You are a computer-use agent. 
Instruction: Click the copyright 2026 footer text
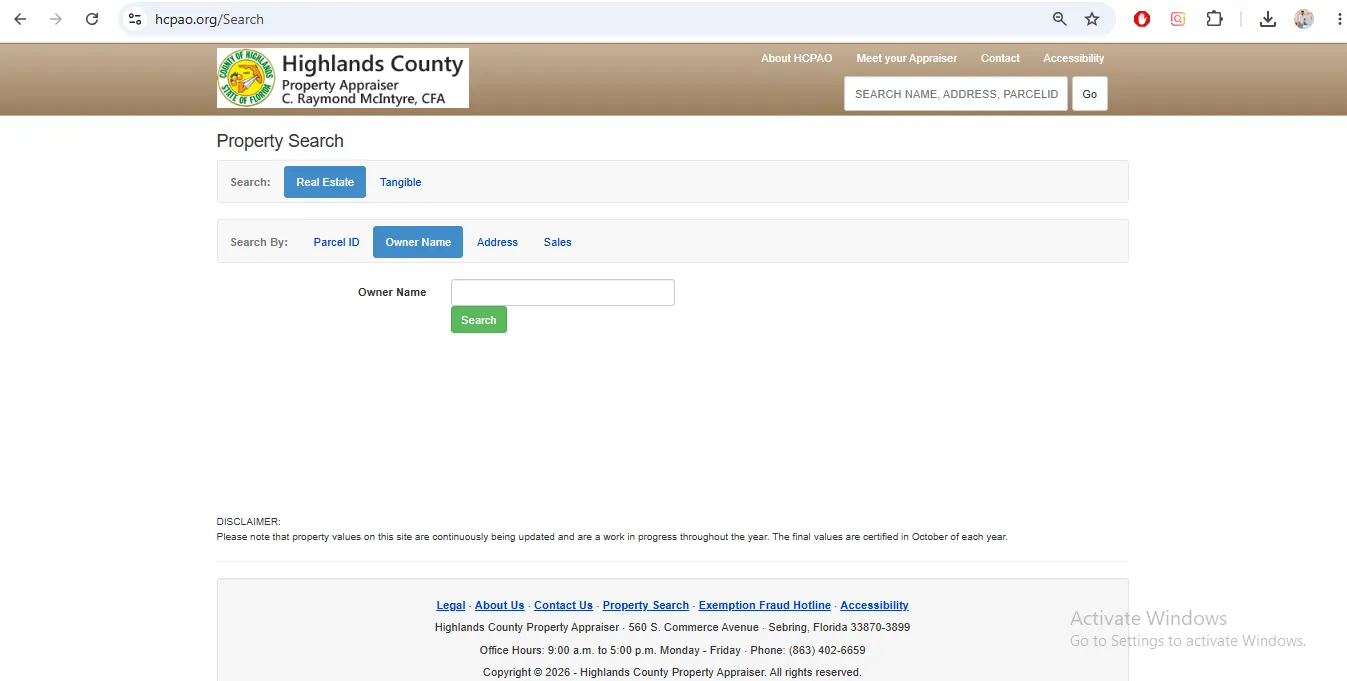[672, 672]
